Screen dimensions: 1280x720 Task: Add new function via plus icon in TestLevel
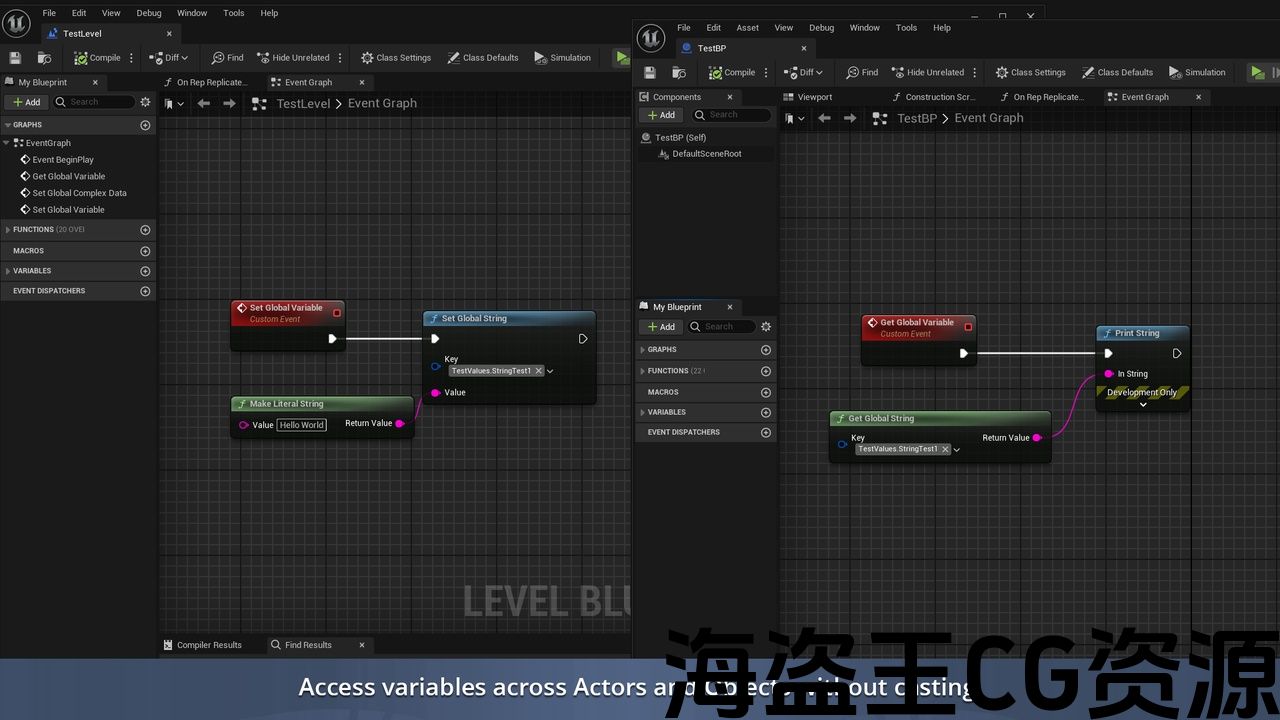145,230
